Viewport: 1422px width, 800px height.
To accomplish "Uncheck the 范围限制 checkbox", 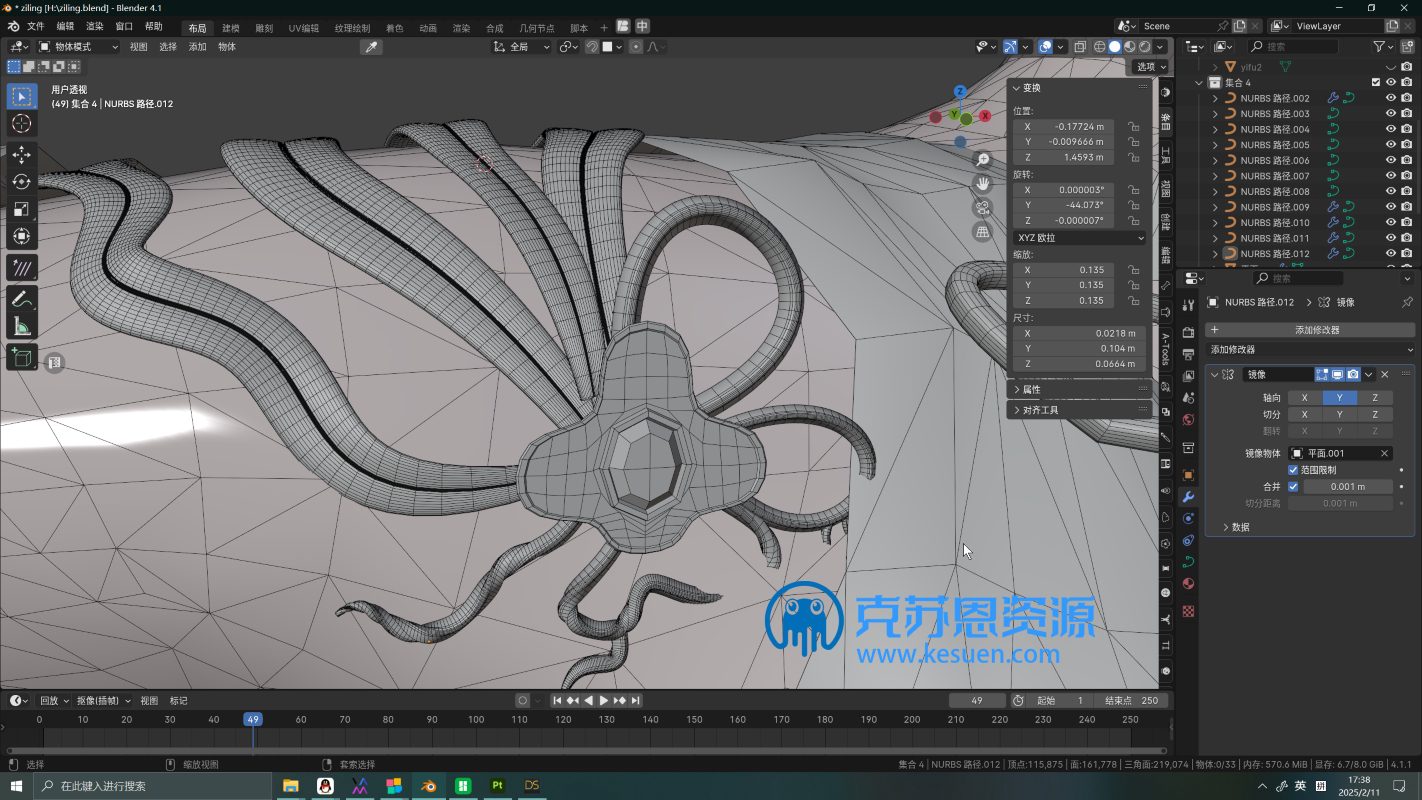I will pyautogui.click(x=1293, y=470).
